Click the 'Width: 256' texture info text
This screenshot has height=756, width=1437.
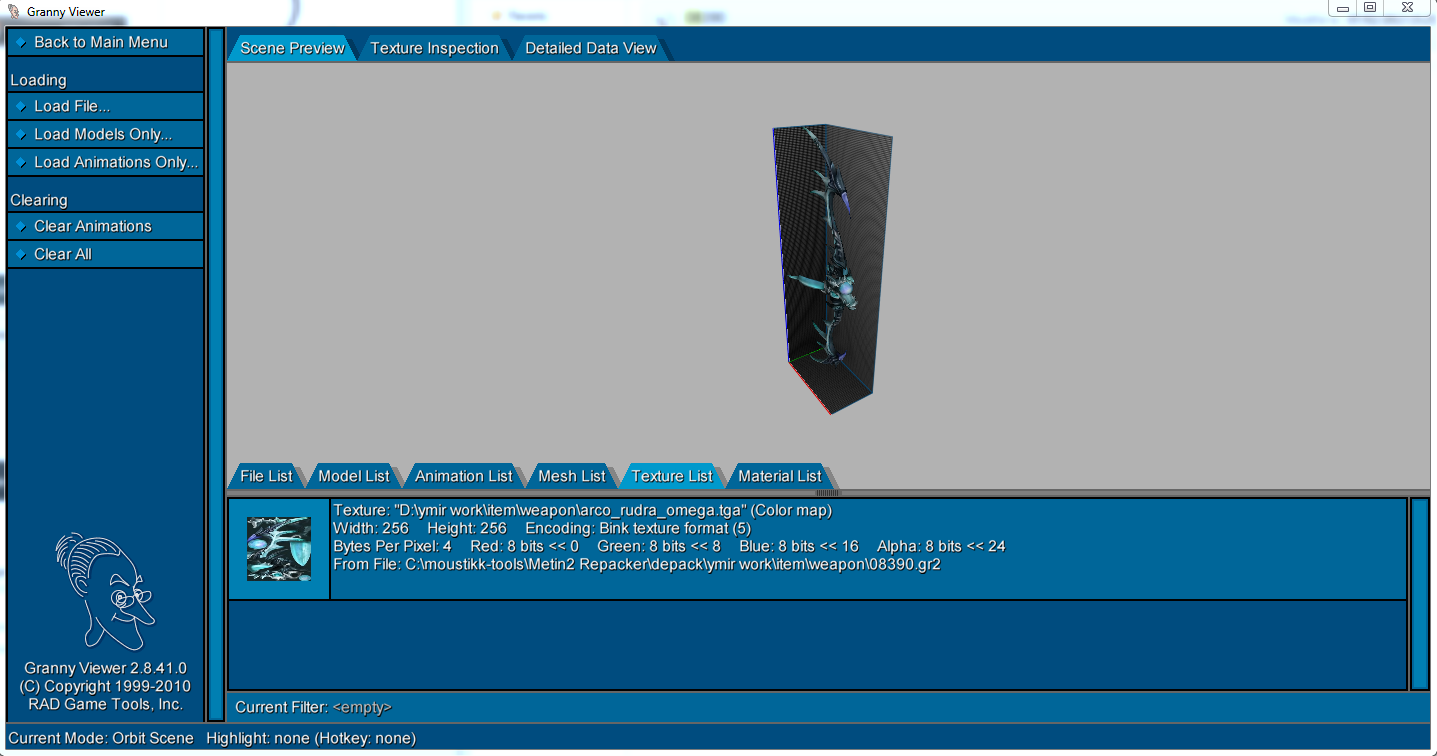click(x=371, y=528)
